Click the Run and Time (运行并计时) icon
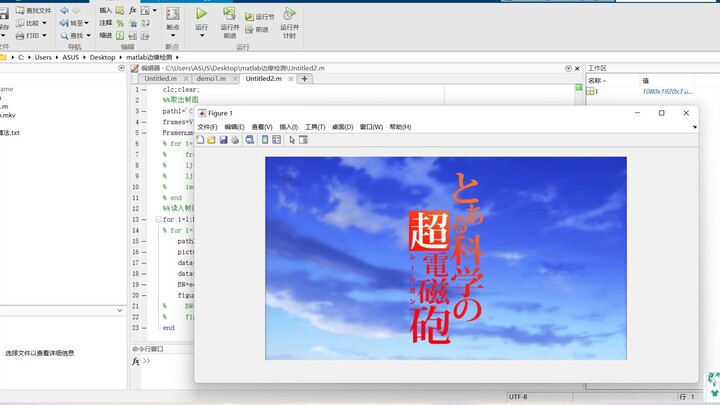 [289, 14]
